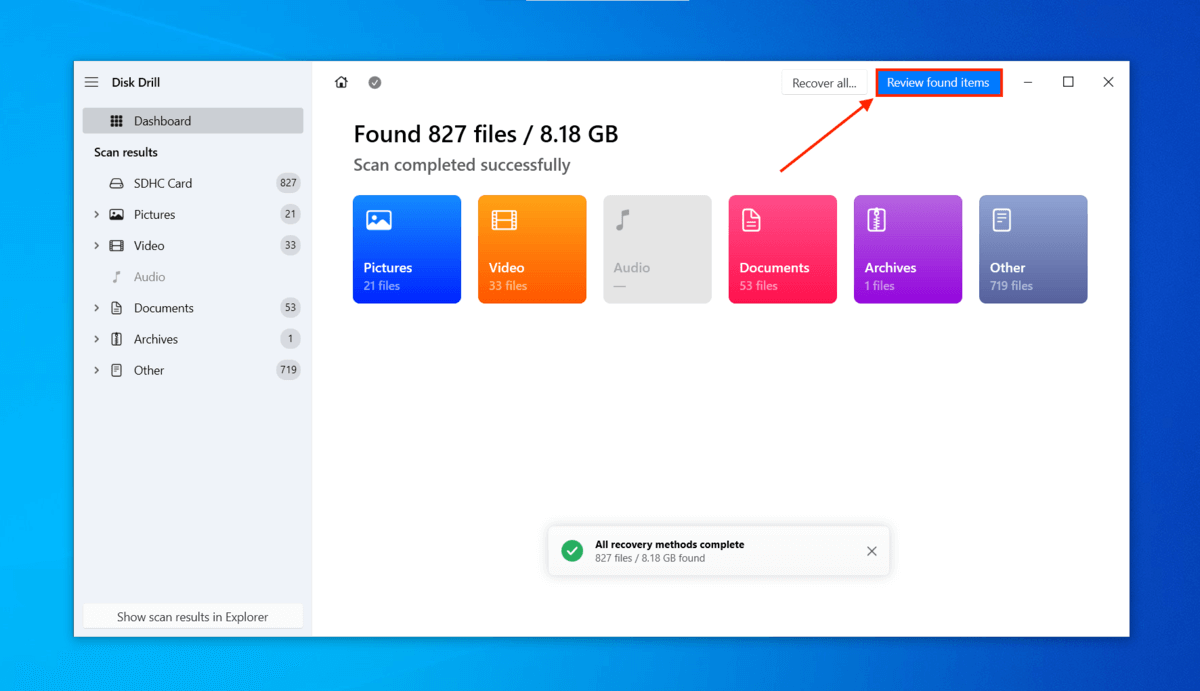Image resolution: width=1200 pixels, height=691 pixels.
Task: Close the Disk Drill window
Action: click(1108, 82)
